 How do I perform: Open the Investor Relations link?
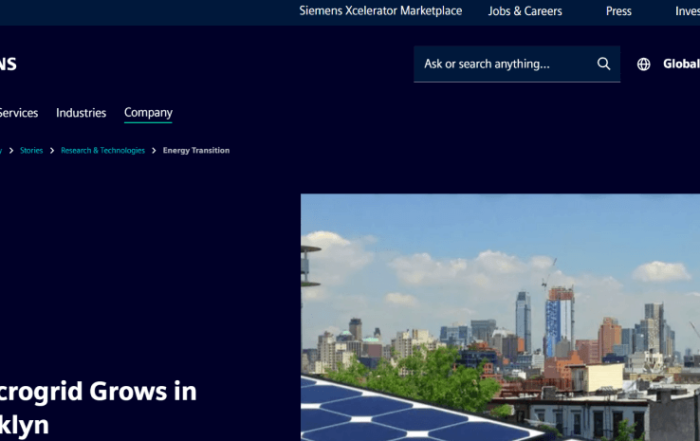[686, 11]
